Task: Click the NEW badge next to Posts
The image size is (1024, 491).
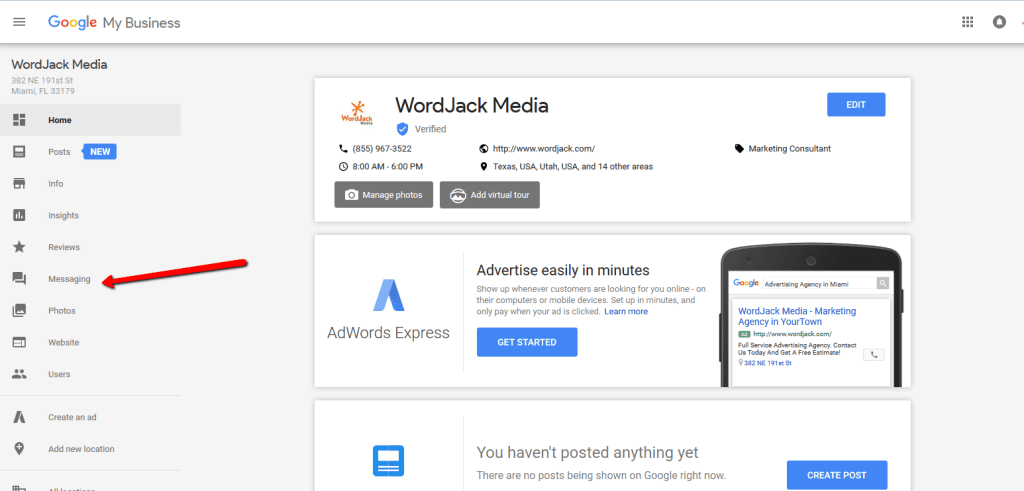Action: click(x=99, y=151)
